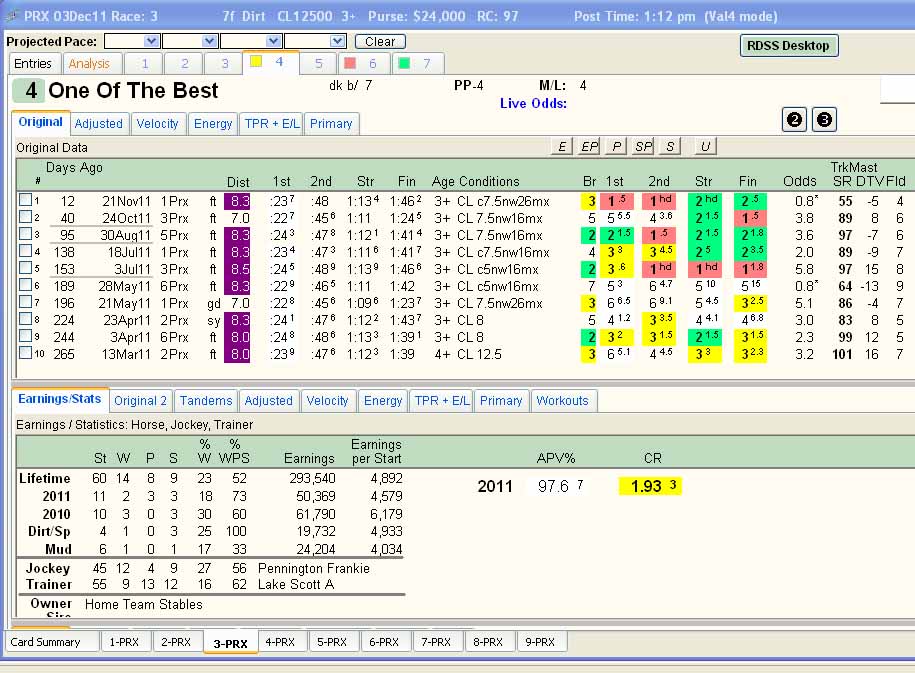Open the Workouts tab

pyautogui.click(x=563, y=401)
